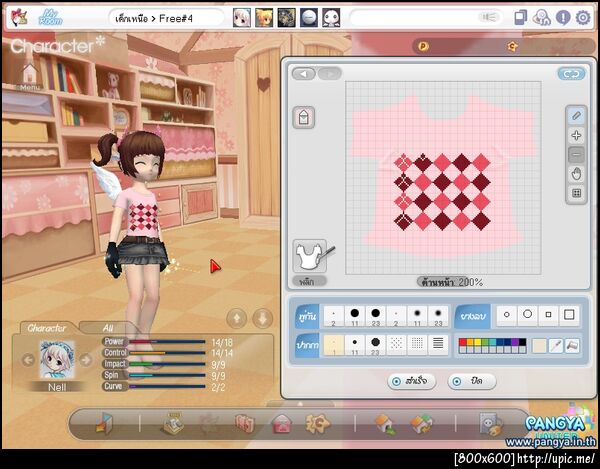Click the สำเร็จ confirm button

[412, 381]
